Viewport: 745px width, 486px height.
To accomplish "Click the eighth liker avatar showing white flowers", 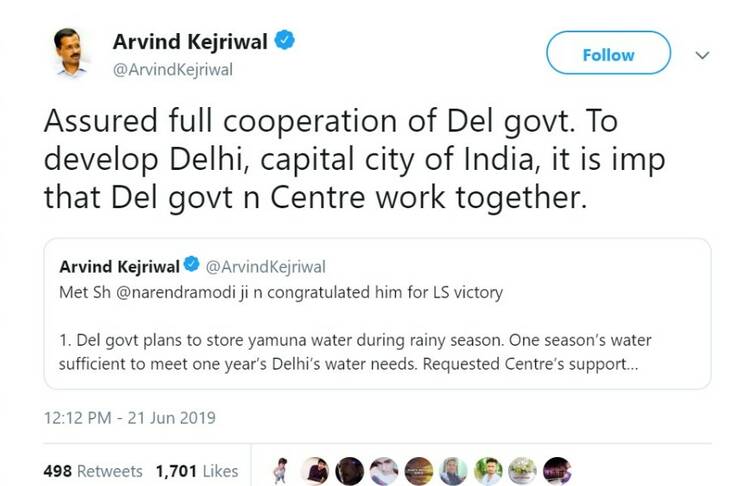I will coord(521,470).
